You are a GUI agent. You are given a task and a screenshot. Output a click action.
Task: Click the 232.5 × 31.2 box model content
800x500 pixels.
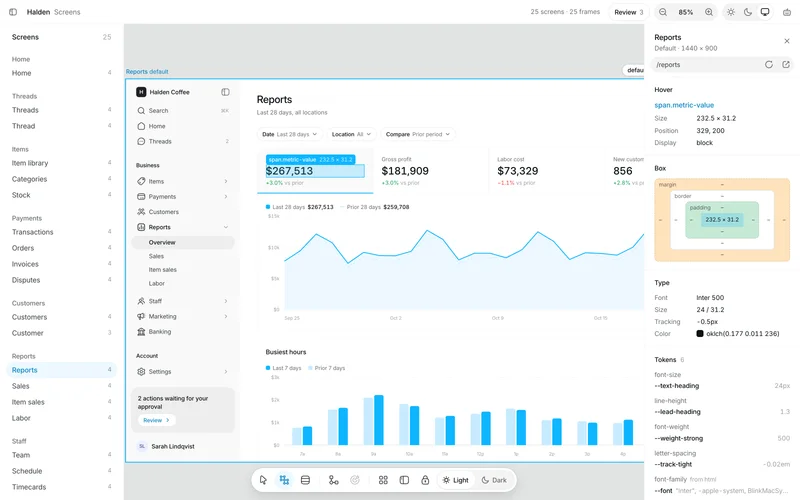[x=722, y=219]
